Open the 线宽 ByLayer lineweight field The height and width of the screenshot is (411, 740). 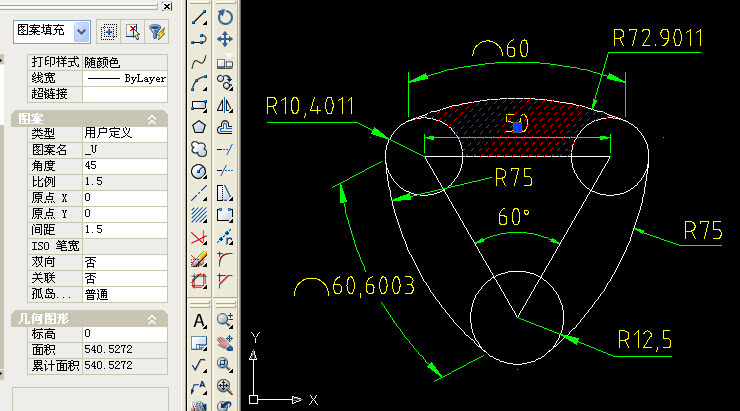(125, 78)
